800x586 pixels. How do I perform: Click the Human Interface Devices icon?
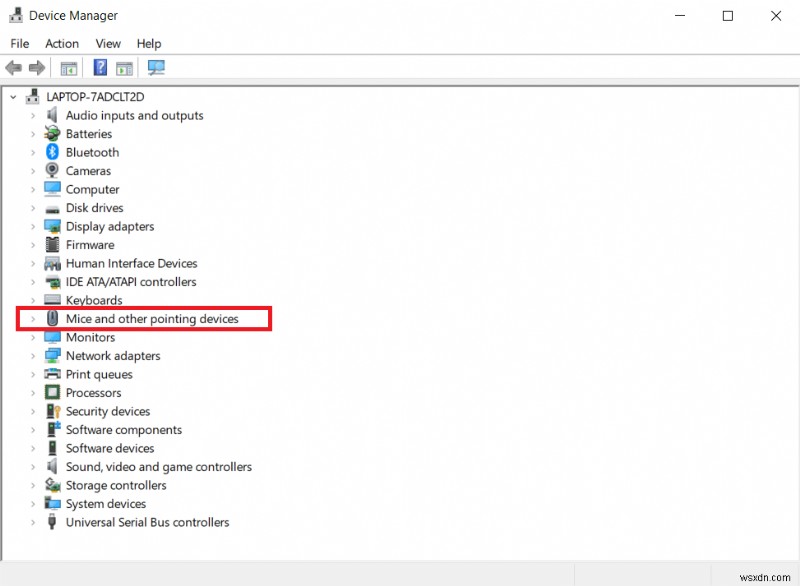52,263
